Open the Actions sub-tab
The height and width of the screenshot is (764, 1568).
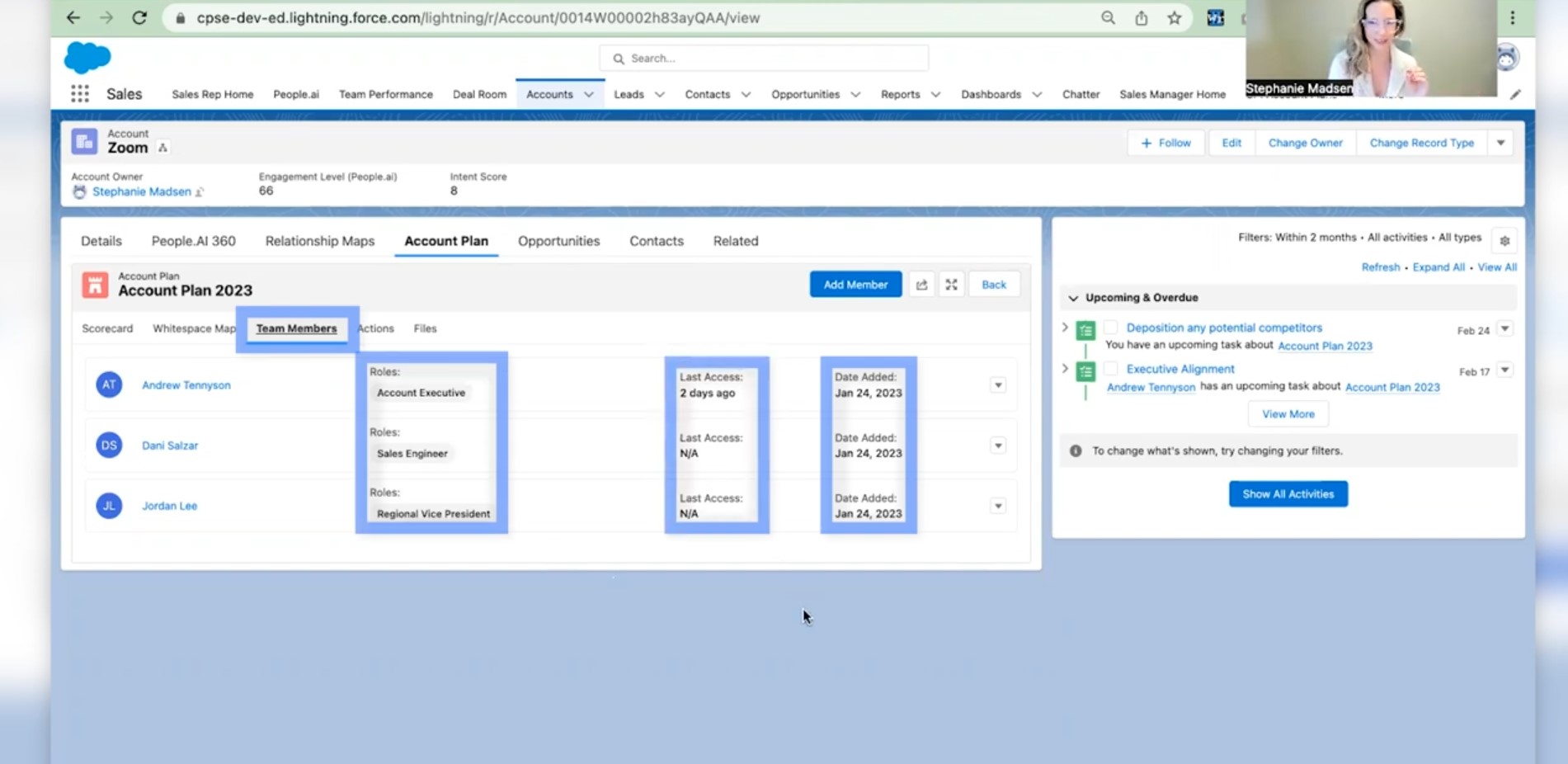[376, 328]
